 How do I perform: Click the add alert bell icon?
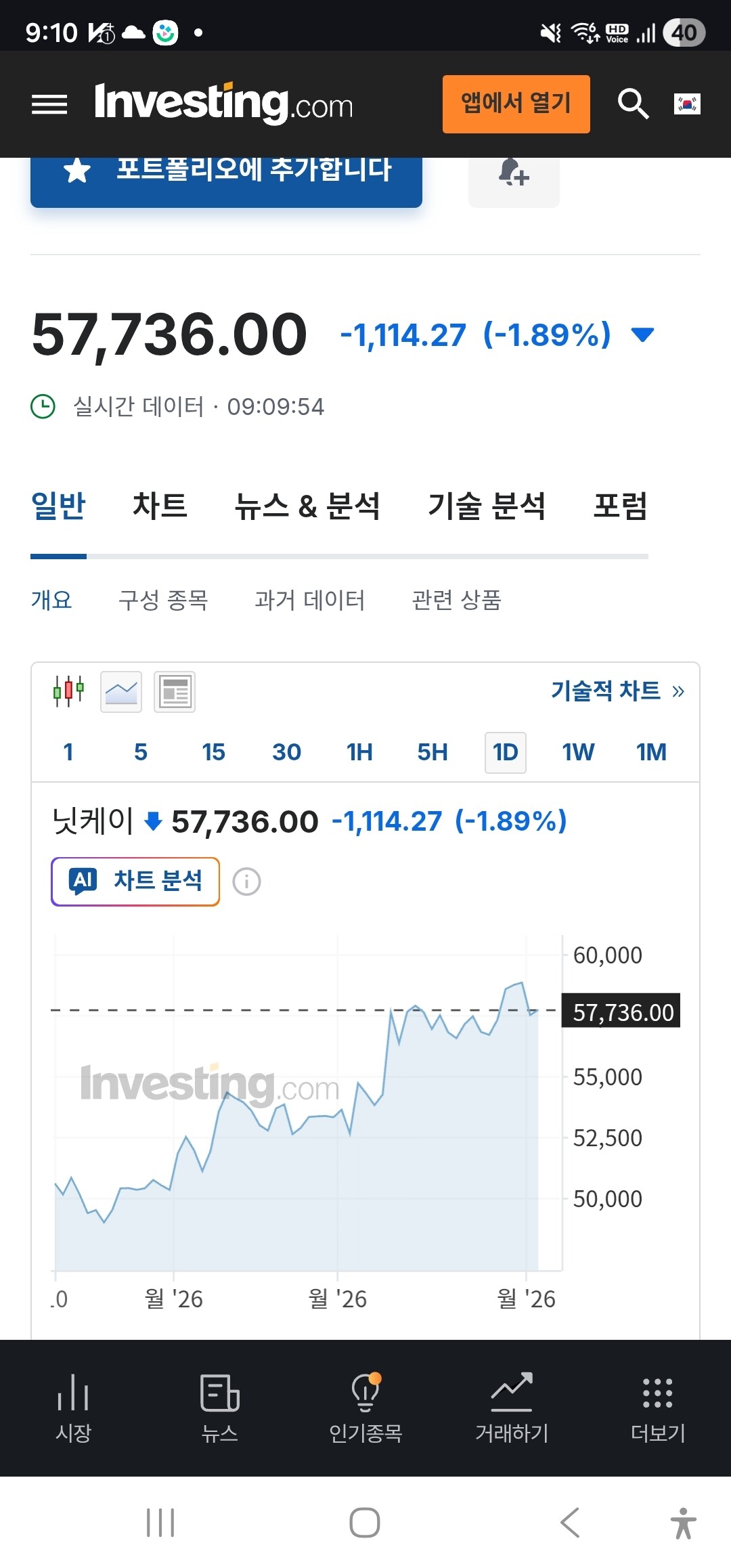[x=514, y=175]
